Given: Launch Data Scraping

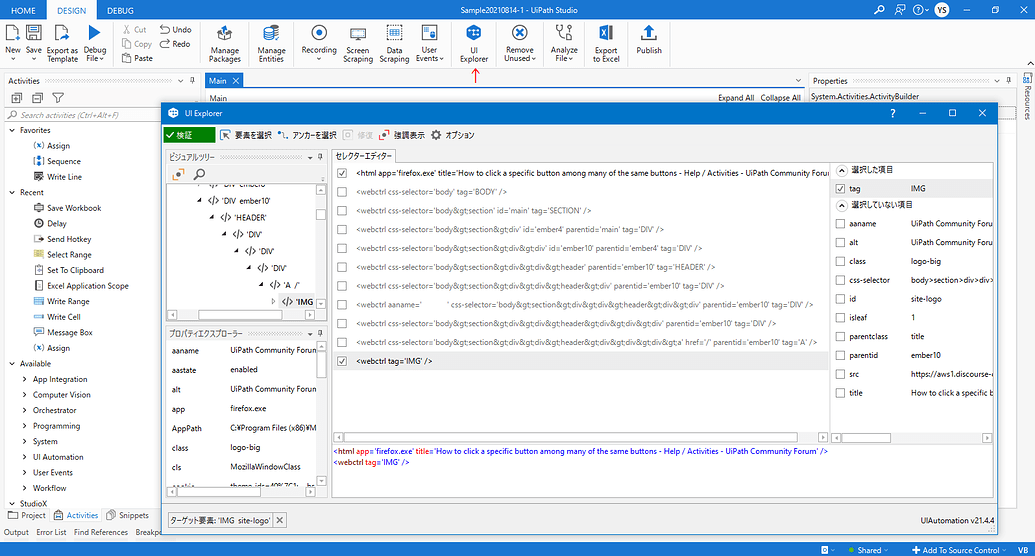Looking at the screenshot, I should (394, 44).
